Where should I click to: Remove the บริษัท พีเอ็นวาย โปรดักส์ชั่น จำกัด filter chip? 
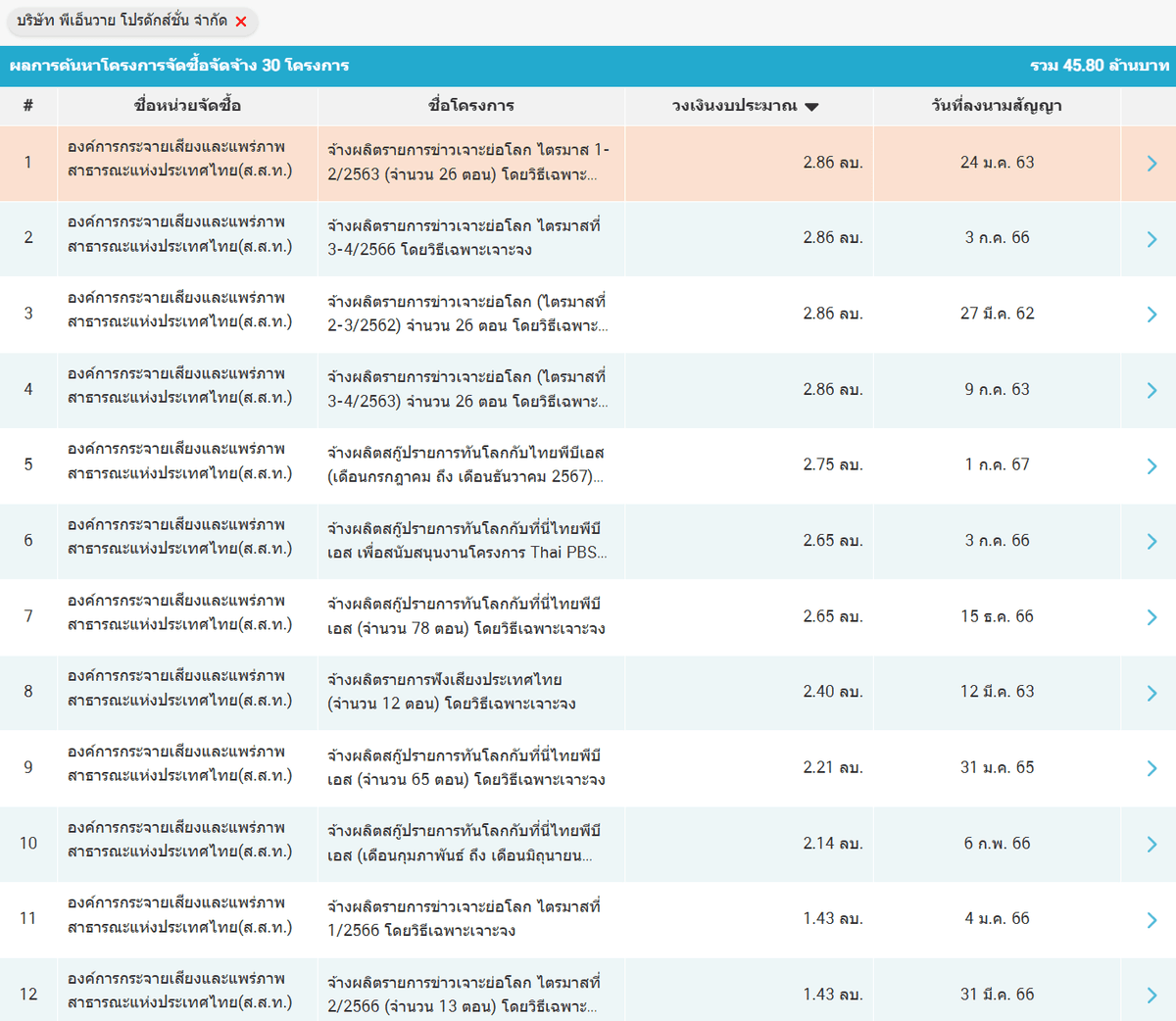241,22
